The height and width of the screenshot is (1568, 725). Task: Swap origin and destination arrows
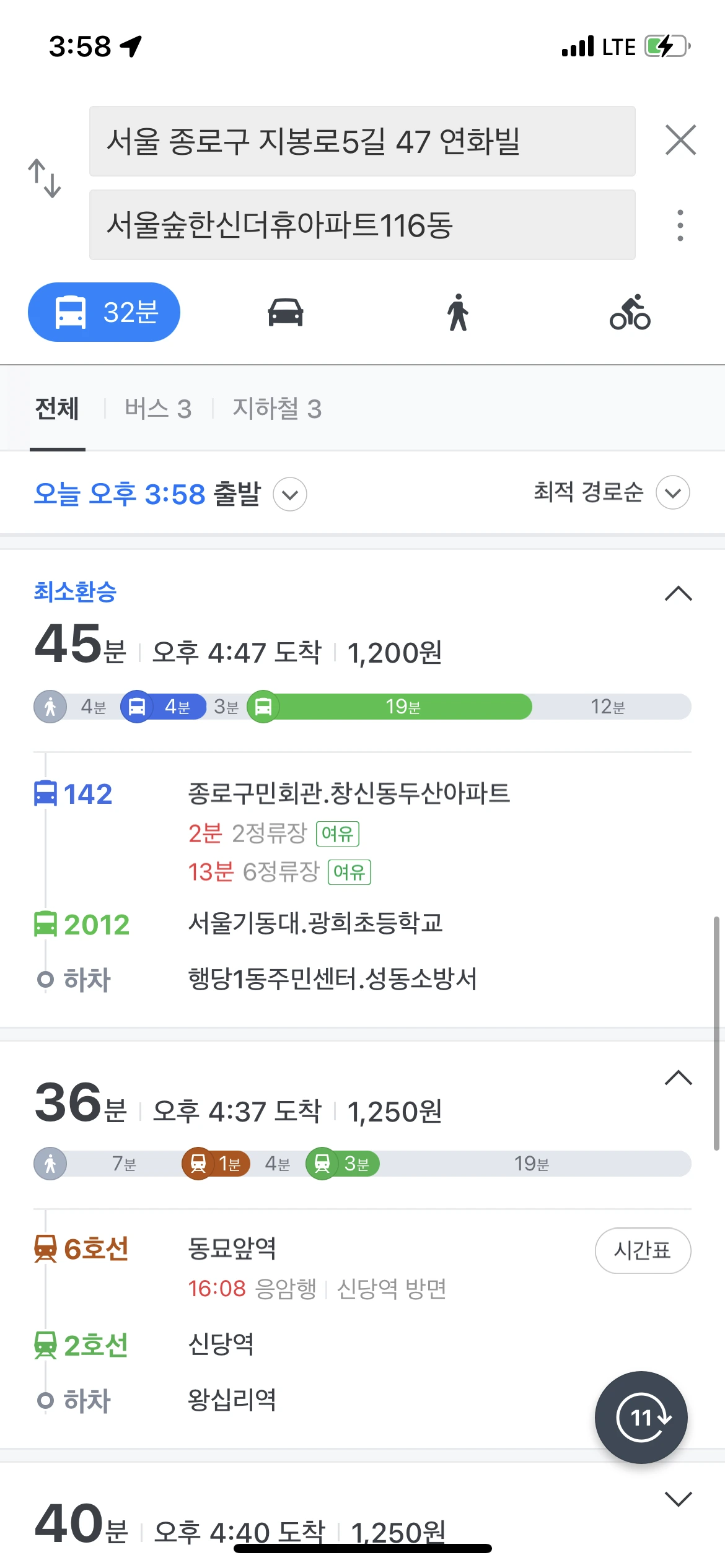(45, 179)
